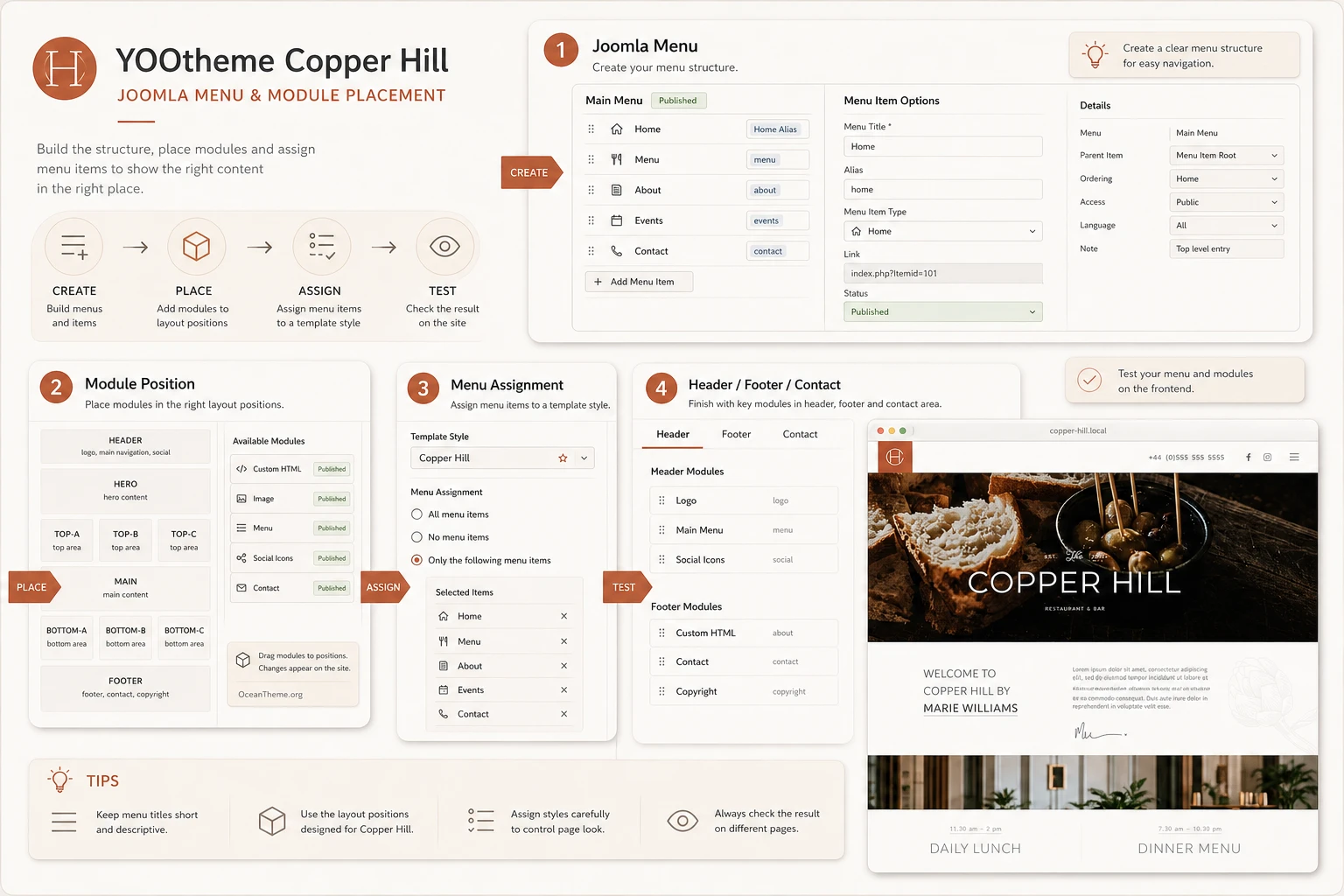Click the Home Alias badge
Image resolution: width=1344 pixels, height=896 pixels.
pyautogui.click(x=775, y=129)
